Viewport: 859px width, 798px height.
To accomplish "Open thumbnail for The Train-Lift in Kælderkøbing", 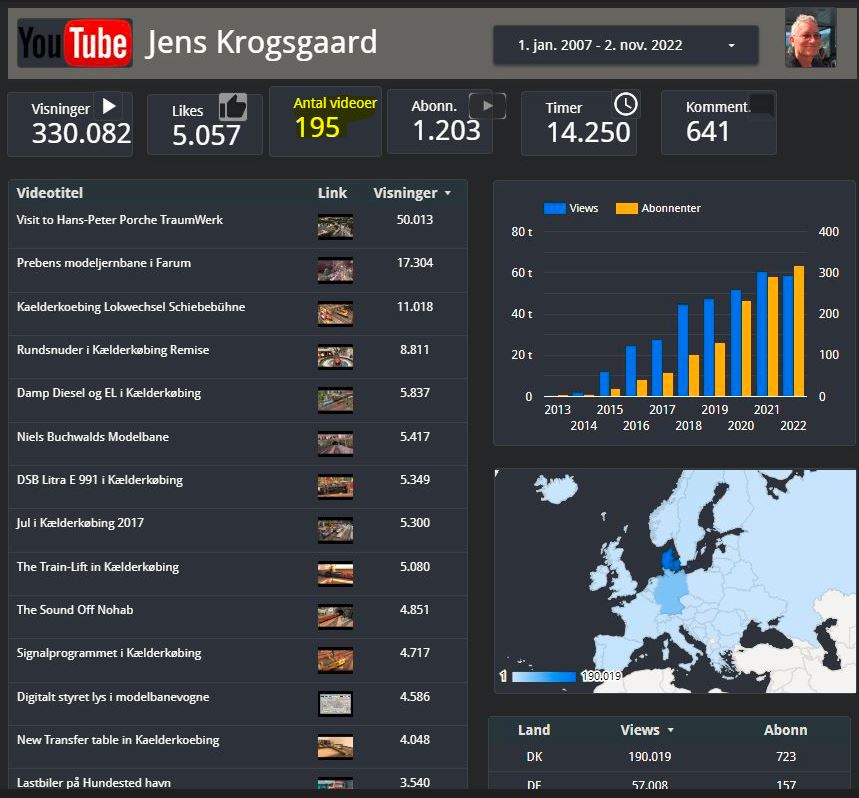I will 335,574.
